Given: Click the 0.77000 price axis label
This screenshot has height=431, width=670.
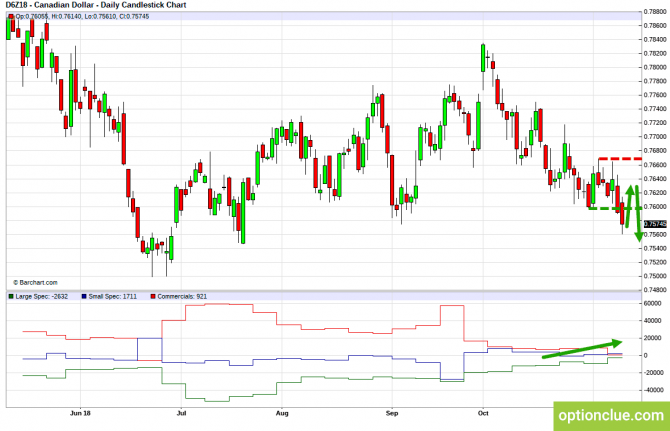Looking at the screenshot, I should tap(655, 137).
